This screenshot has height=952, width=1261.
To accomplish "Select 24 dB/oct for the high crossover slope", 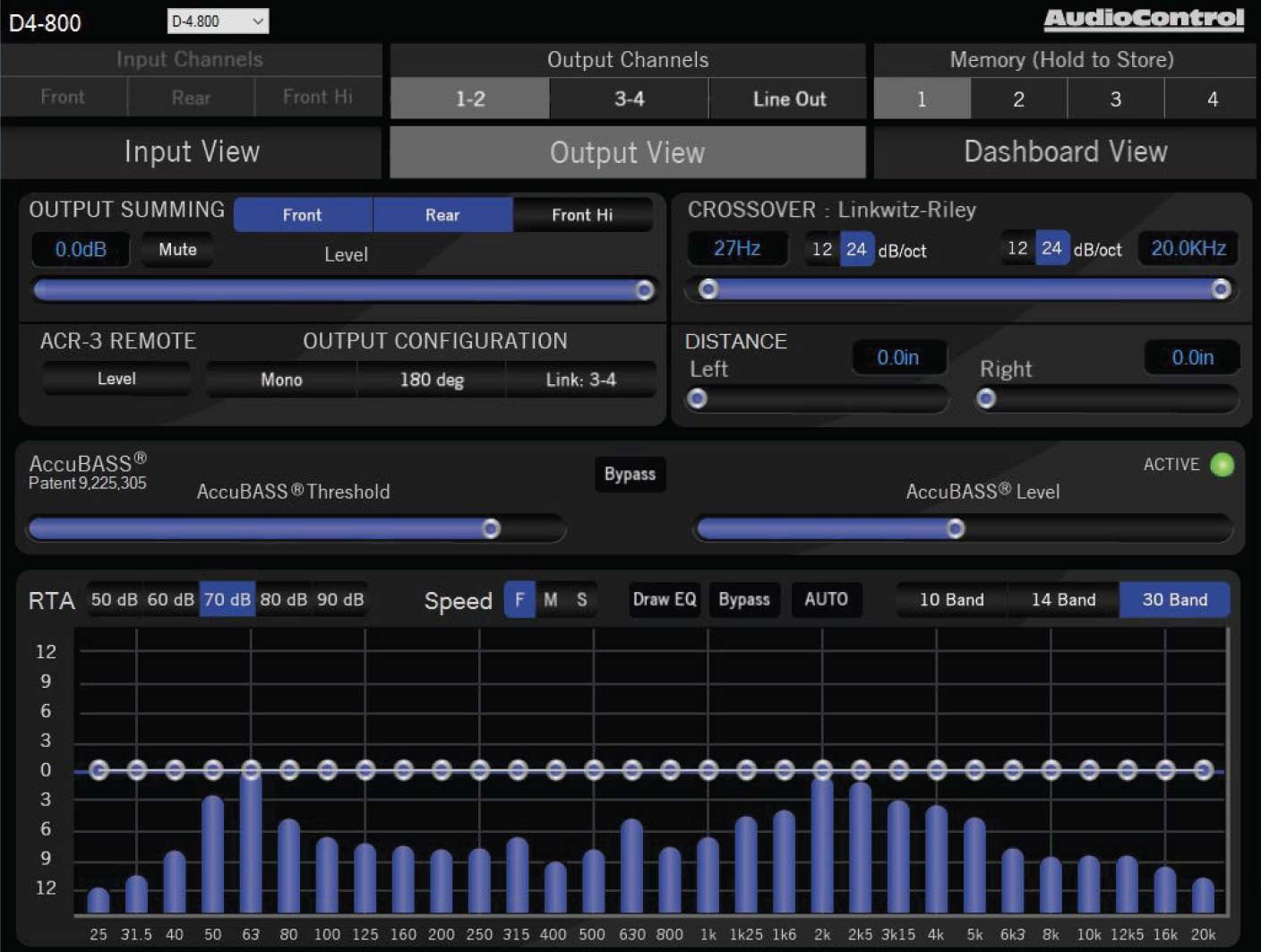I will (1051, 248).
